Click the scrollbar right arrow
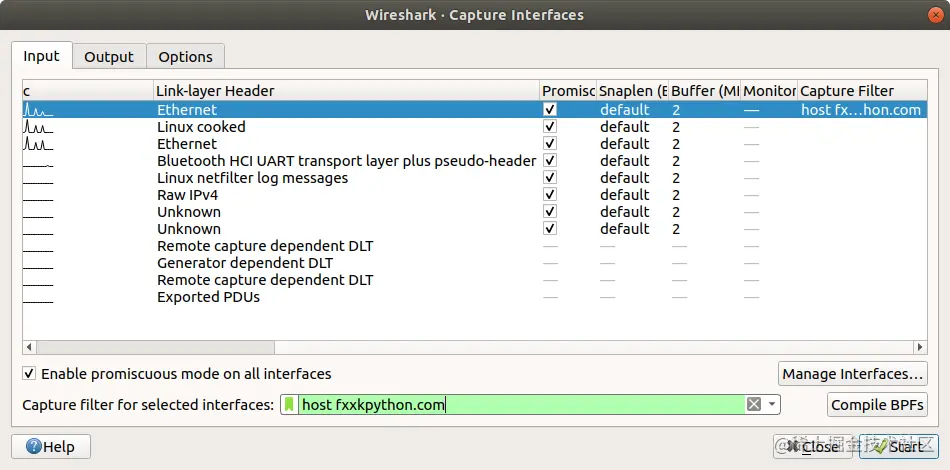The height and width of the screenshot is (470, 950). click(920, 348)
